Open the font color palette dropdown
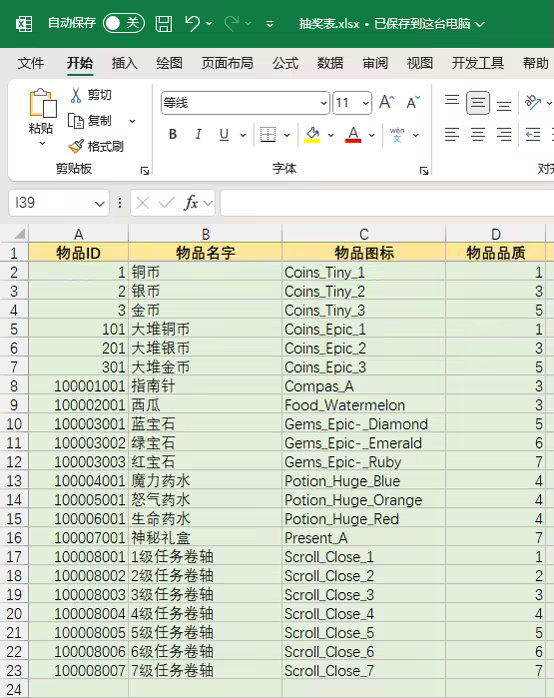This screenshot has height=698, width=554. tap(372, 135)
